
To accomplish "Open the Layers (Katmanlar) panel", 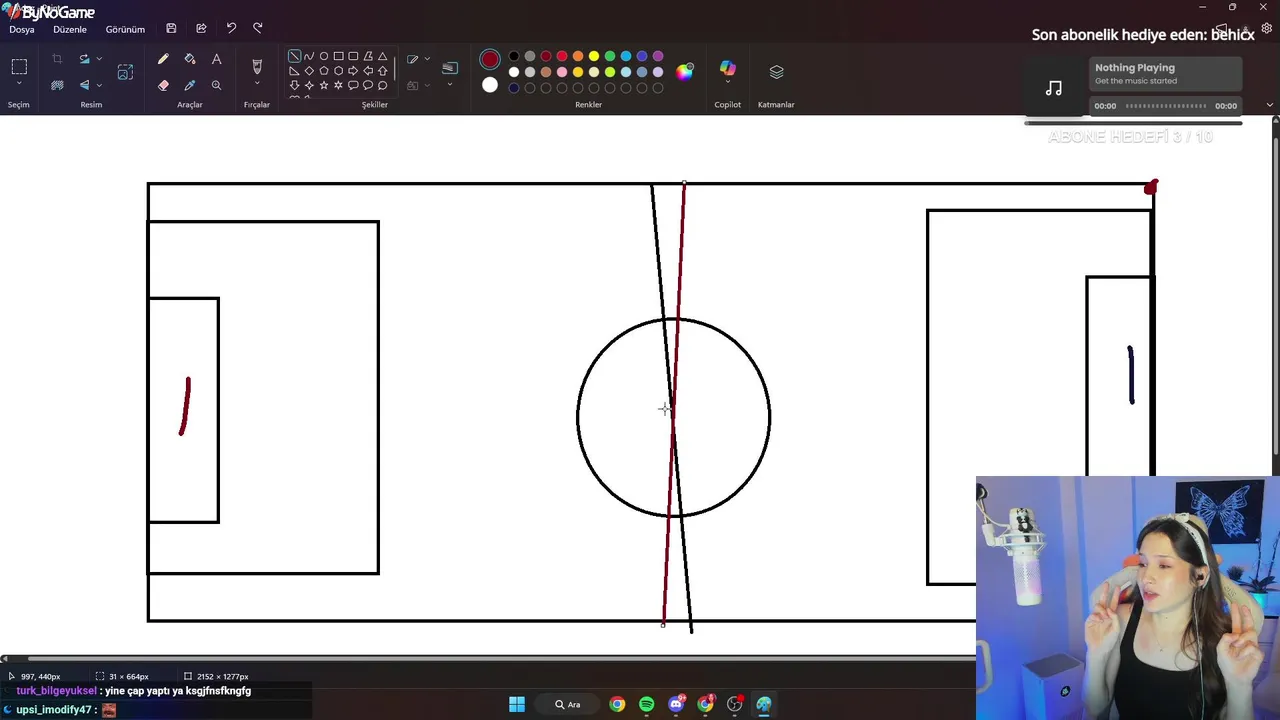I will point(776,72).
